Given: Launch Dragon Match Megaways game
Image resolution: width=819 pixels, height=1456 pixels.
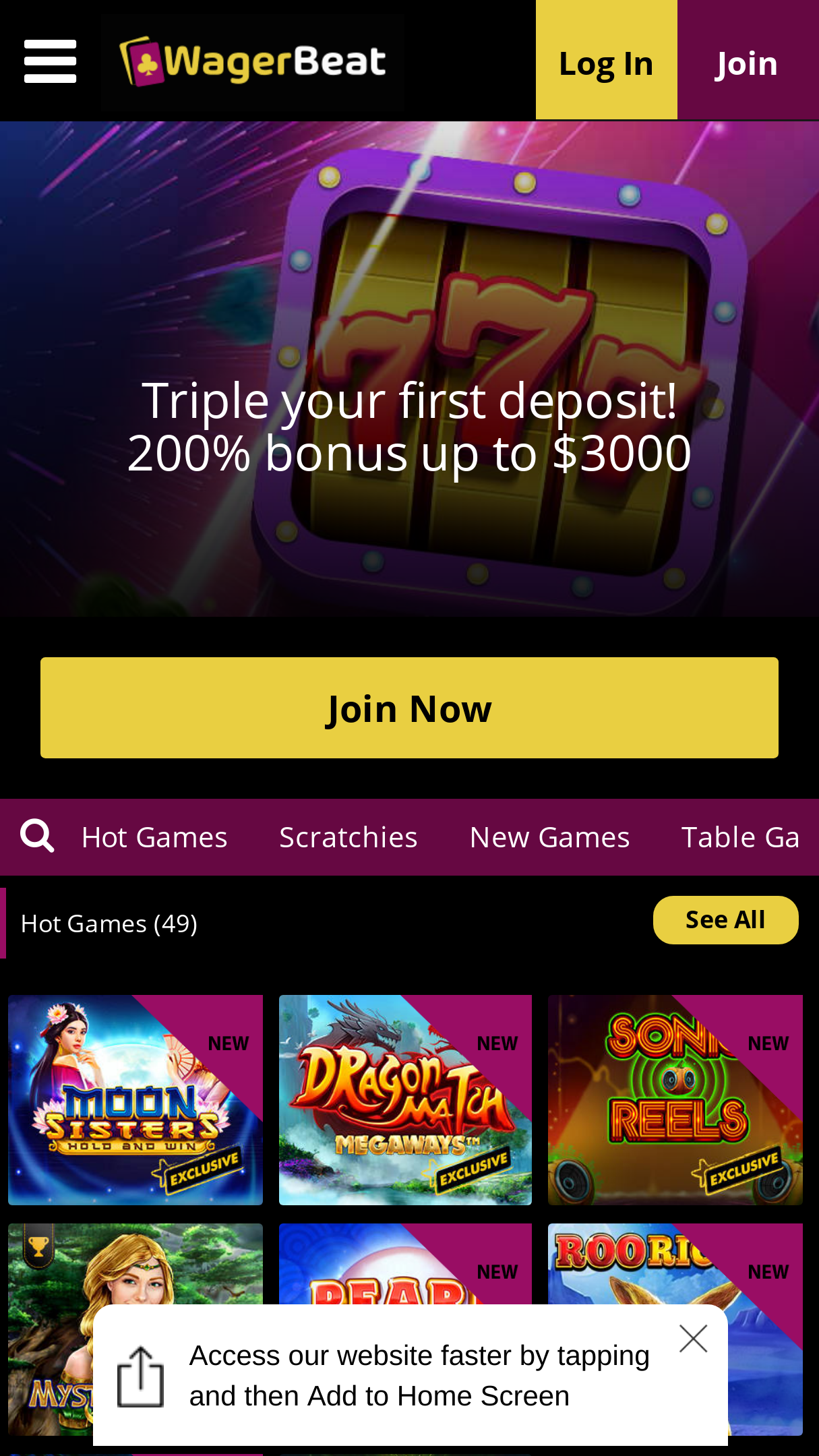Looking at the screenshot, I should tap(406, 1100).
